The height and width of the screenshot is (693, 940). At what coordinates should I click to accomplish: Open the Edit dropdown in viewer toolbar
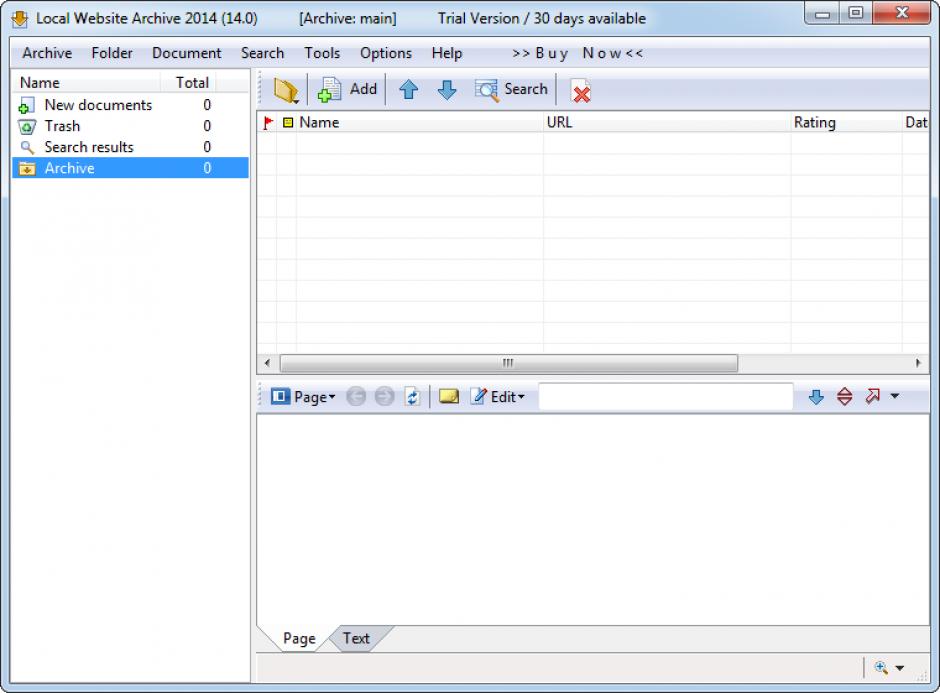pos(497,397)
